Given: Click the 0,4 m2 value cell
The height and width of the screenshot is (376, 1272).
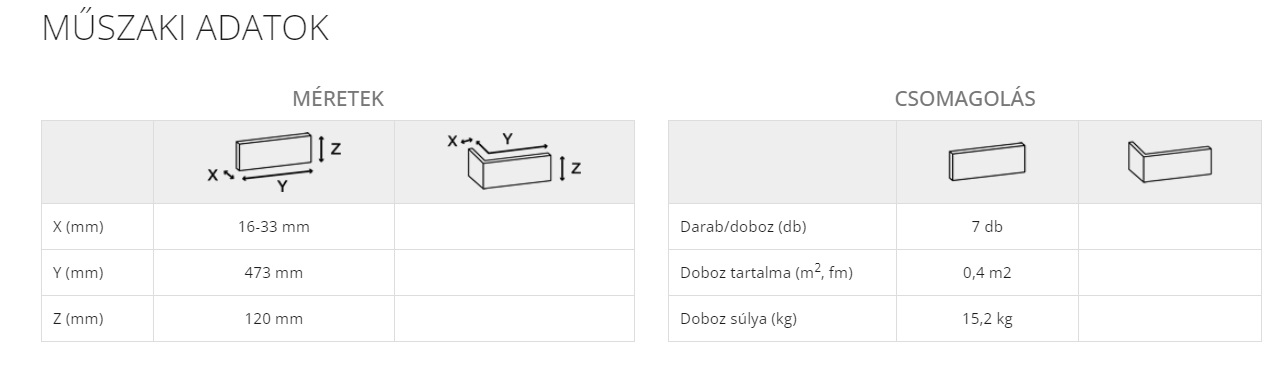Looking at the screenshot, I should click(987, 273).
